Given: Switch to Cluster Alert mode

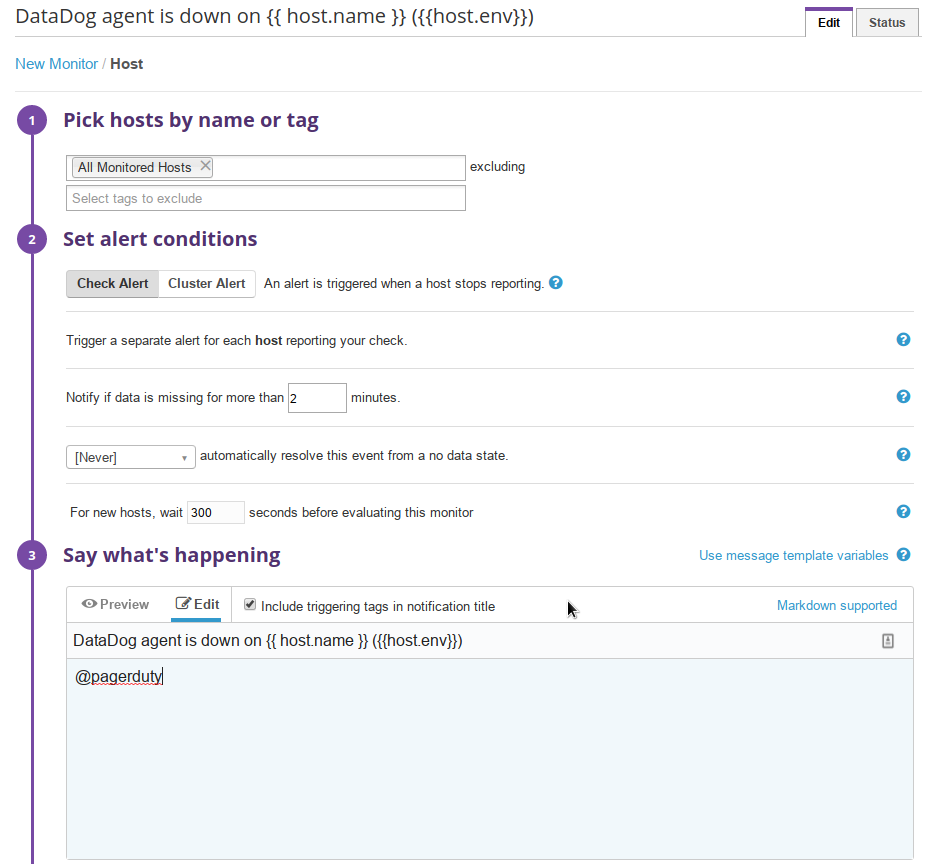Looking at the screenshot, I should (x=206, y=283).
